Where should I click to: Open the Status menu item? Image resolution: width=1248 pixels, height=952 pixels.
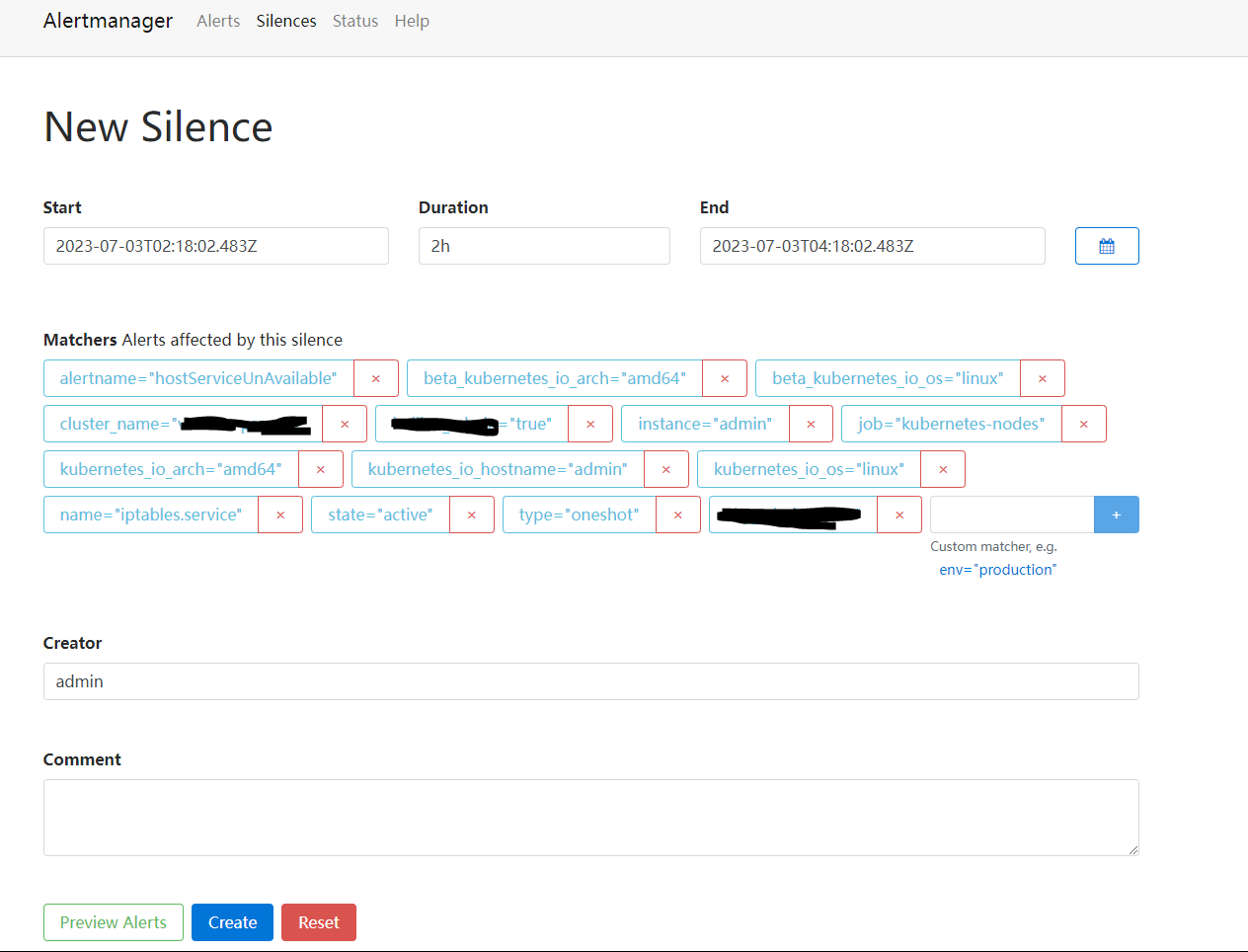pos(354,21)
